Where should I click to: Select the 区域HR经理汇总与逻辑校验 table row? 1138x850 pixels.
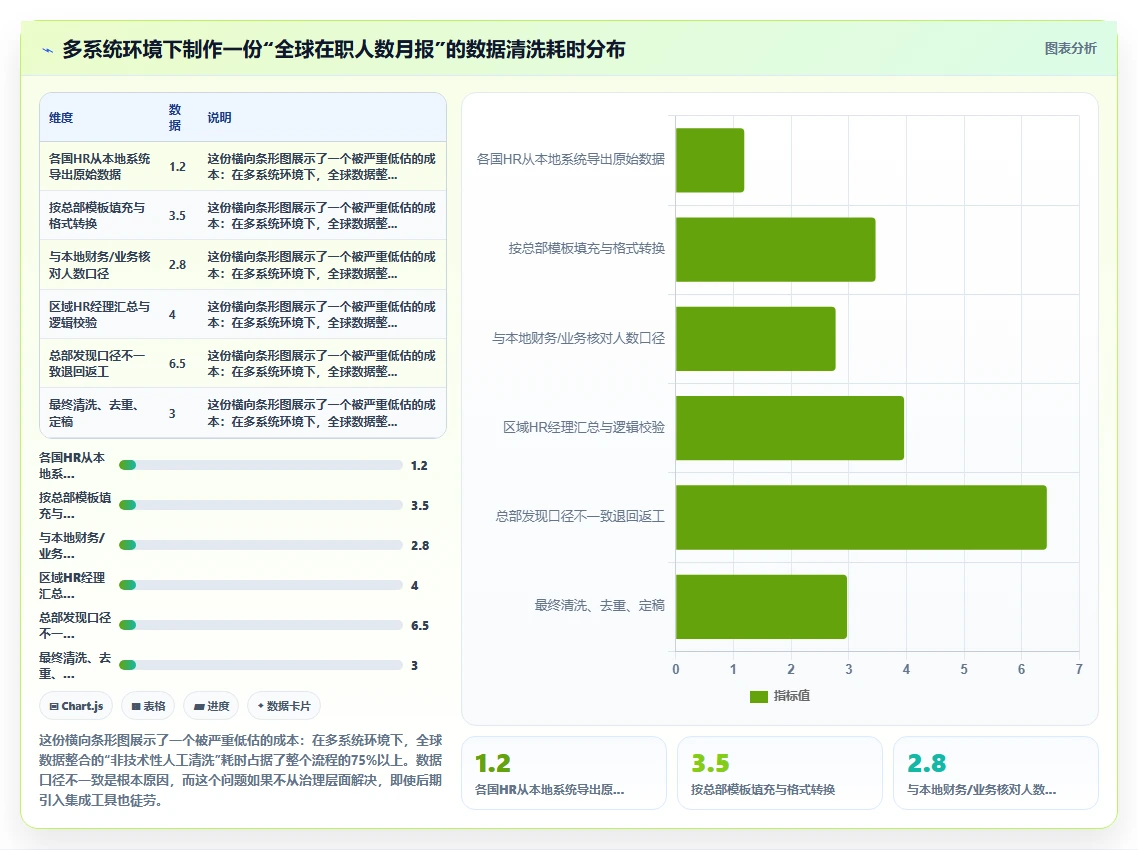pos(243,315)
